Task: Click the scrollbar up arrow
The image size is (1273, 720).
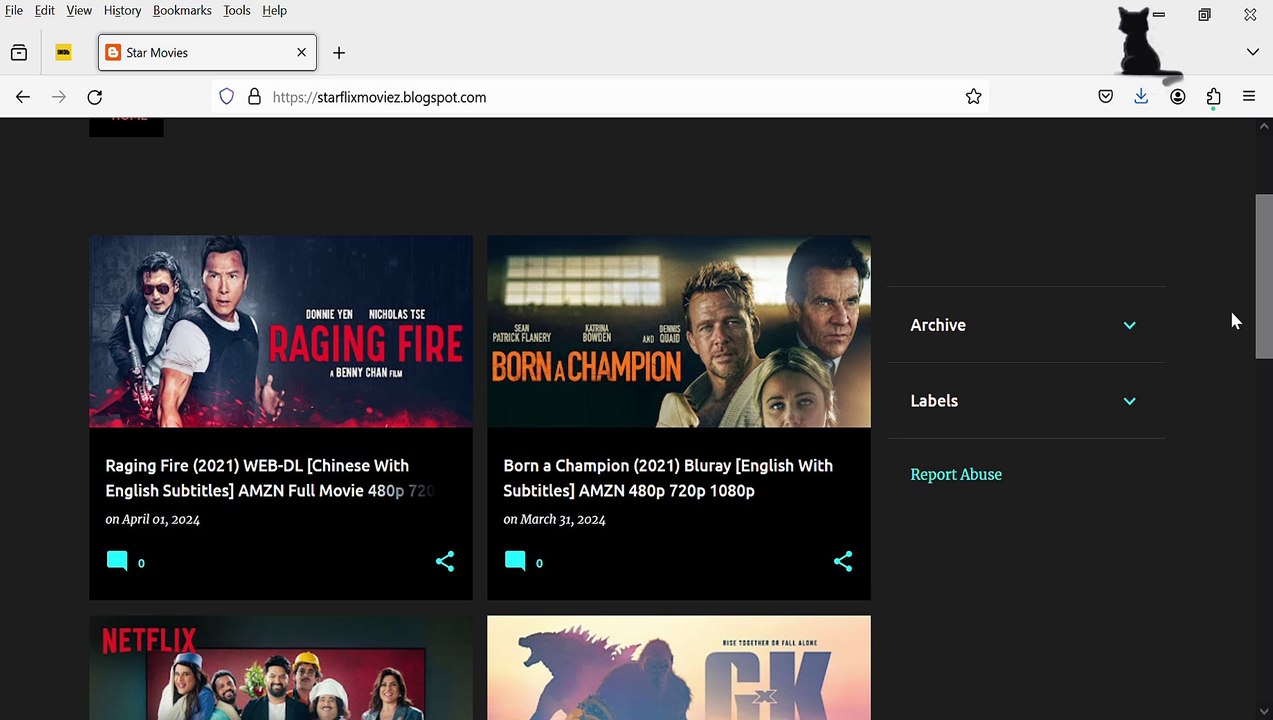Action: 1264,126
